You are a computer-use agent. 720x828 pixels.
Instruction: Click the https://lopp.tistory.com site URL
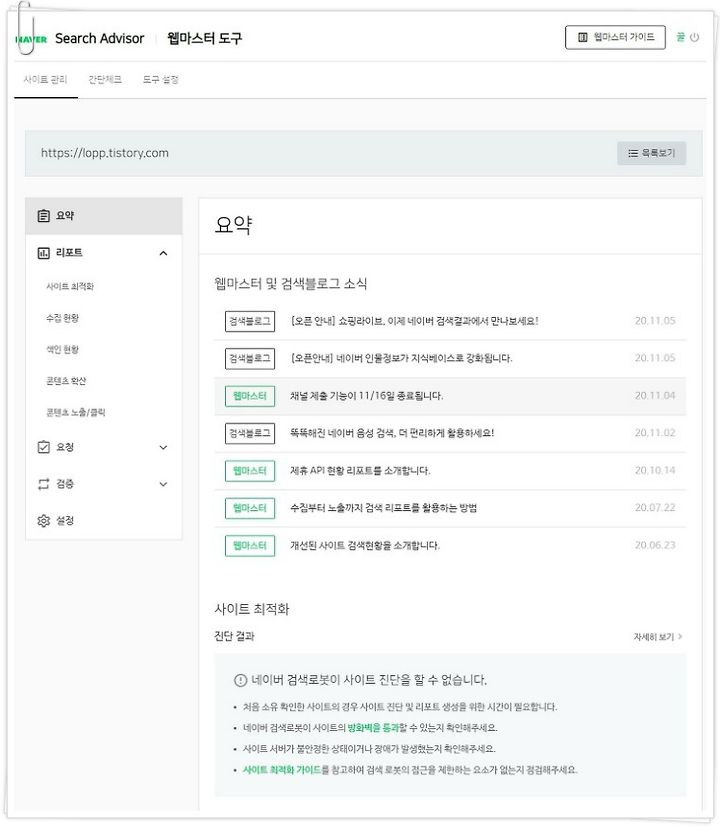[105, 153]
